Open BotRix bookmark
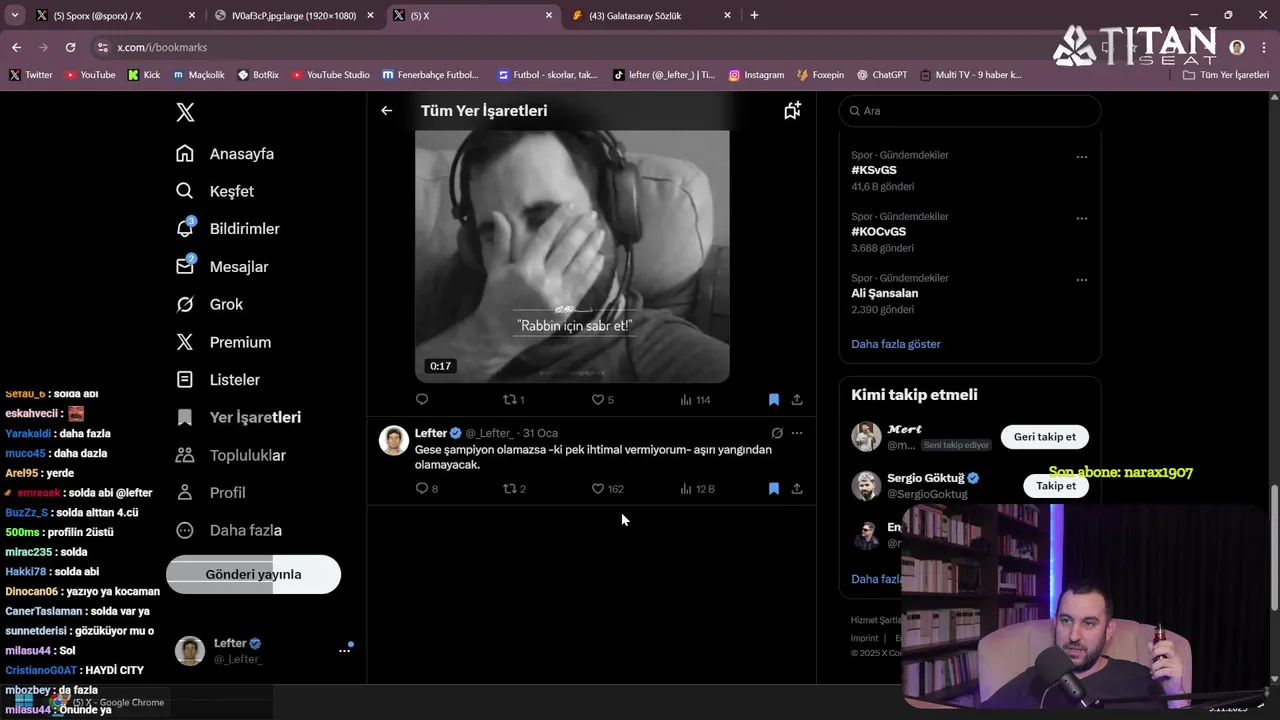 pos(258,75)
